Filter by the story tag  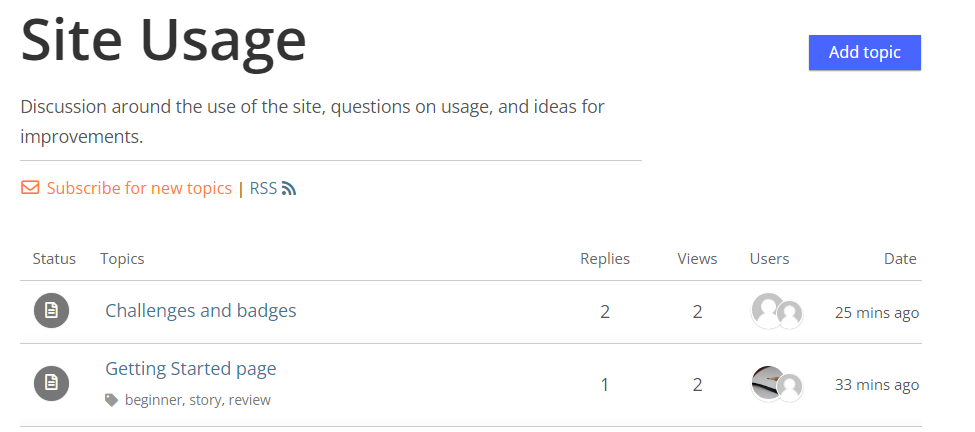click(x=205, y=400)
